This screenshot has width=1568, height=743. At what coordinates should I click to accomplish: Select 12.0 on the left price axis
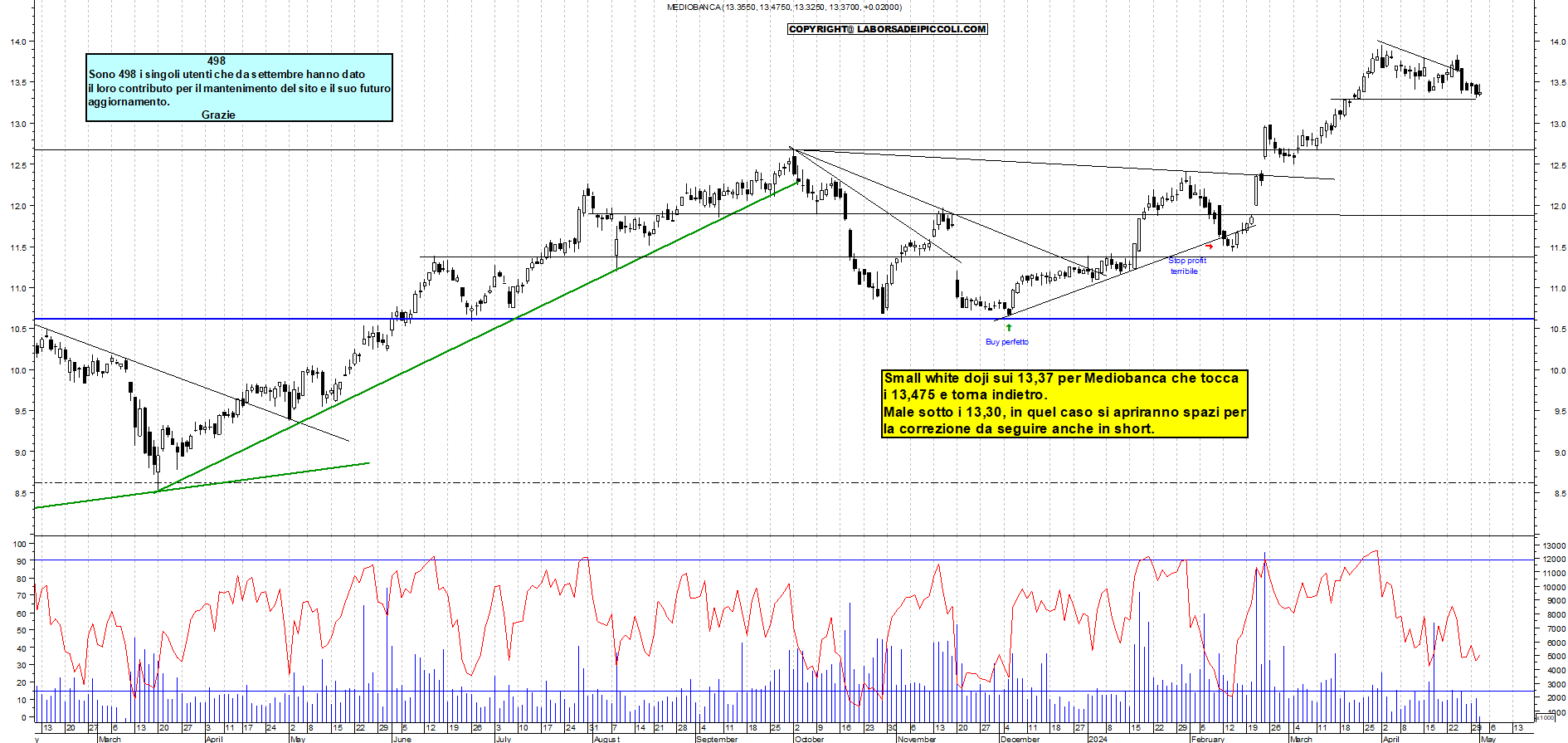point(18,206)
